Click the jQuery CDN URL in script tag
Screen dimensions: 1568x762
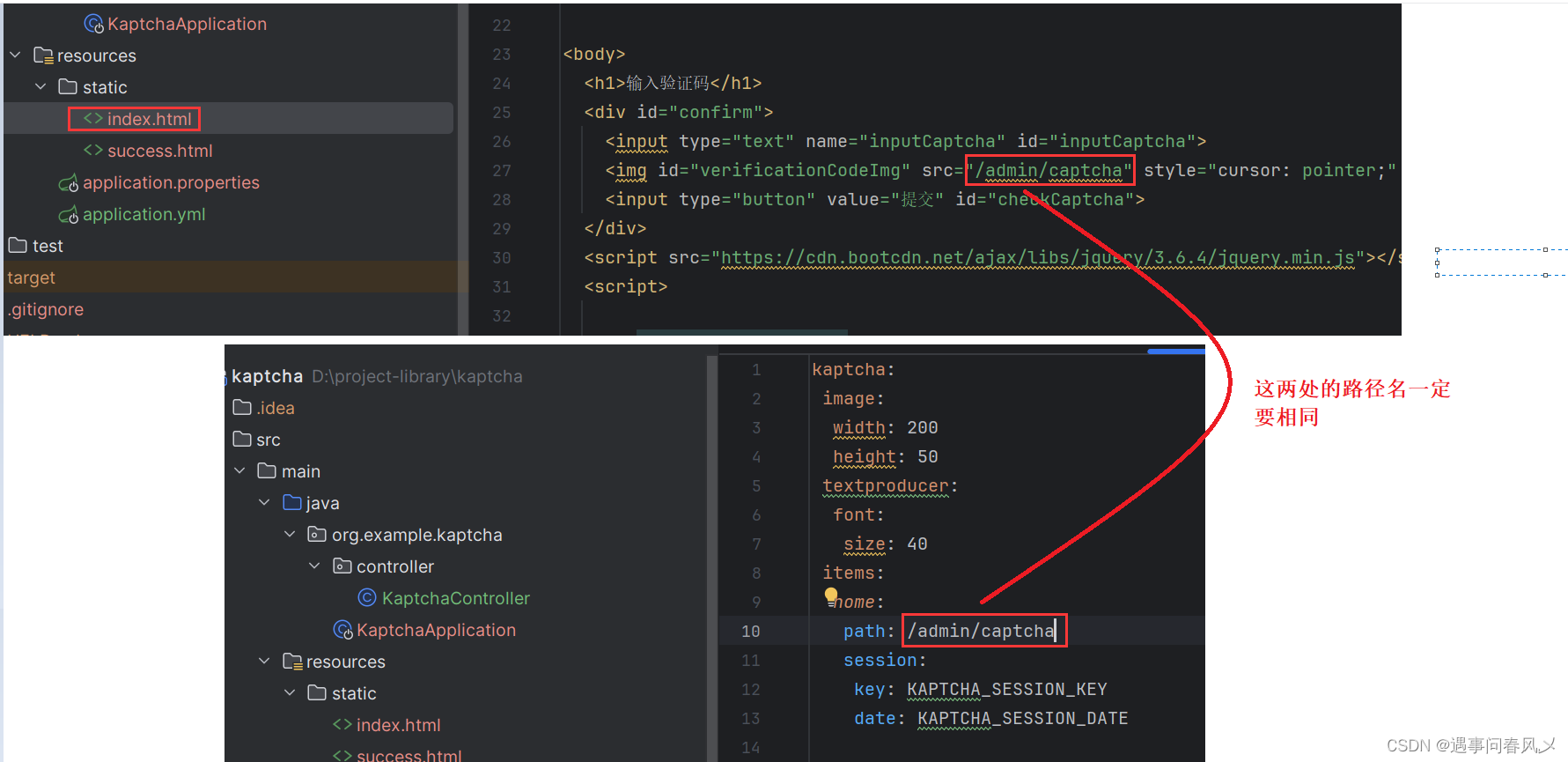click(x=1038, y=257)
